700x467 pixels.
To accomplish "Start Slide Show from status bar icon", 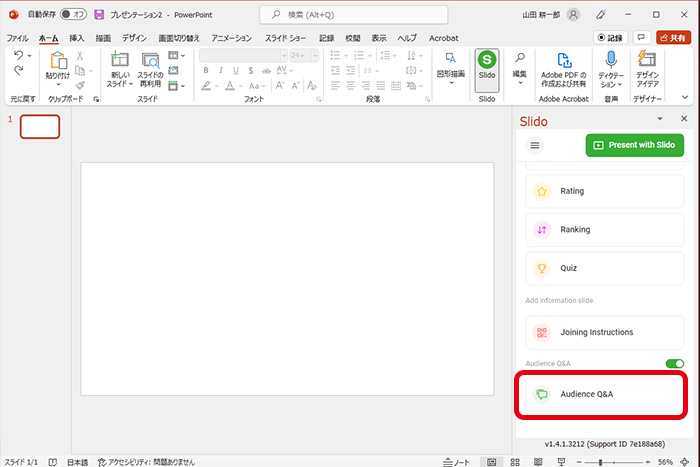I will click(x=561, y=462).
